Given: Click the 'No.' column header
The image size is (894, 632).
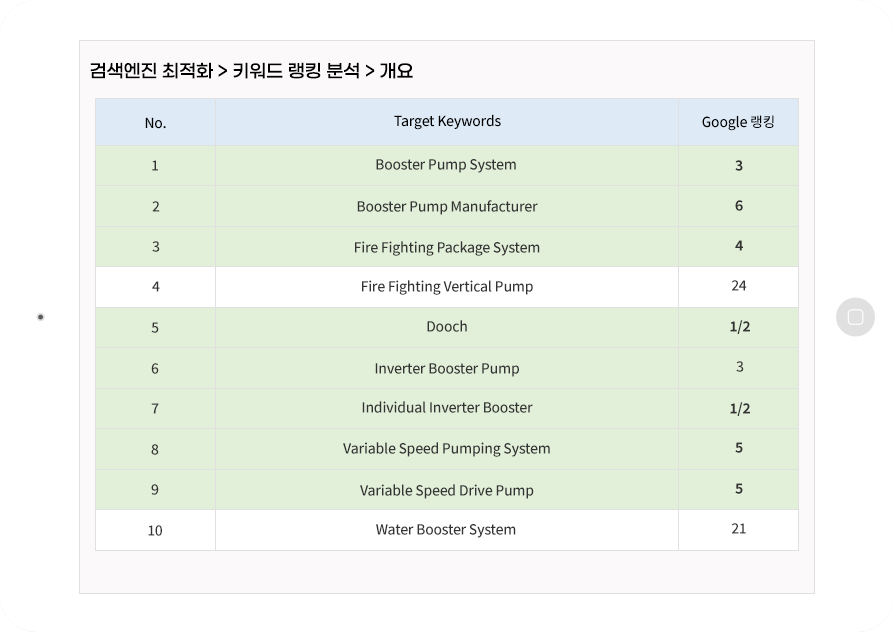Looking at the screenshot, I should coord(155,123).
